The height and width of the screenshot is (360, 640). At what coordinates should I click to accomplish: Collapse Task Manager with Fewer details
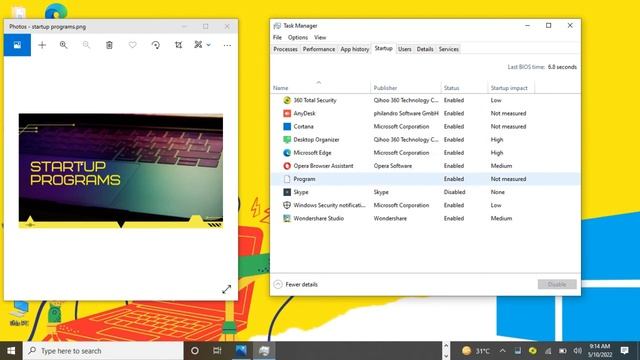tap(296, 284)
